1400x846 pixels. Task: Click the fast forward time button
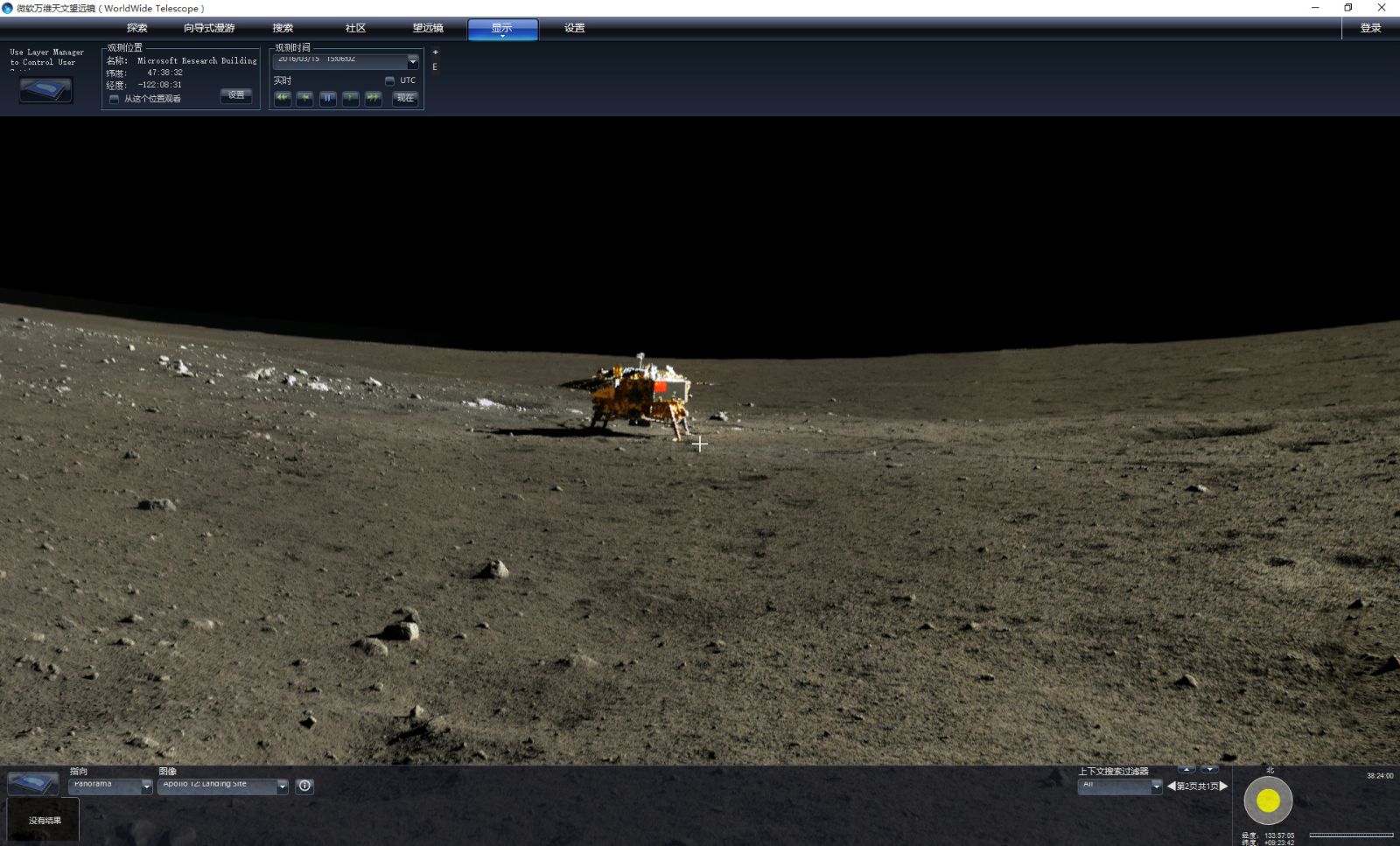(373, 98)
